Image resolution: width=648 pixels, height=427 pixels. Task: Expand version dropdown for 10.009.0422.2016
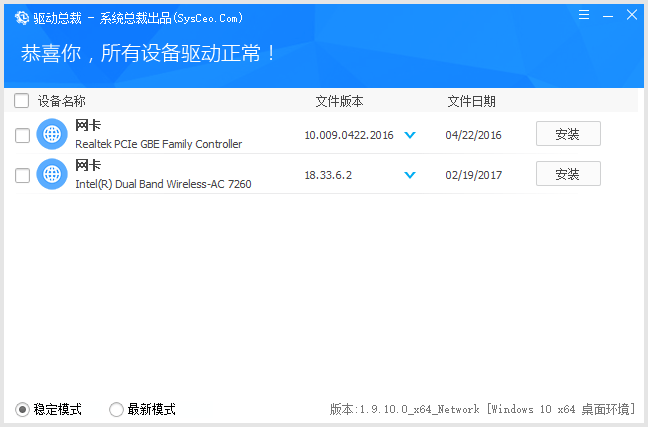tap(409, 135)
